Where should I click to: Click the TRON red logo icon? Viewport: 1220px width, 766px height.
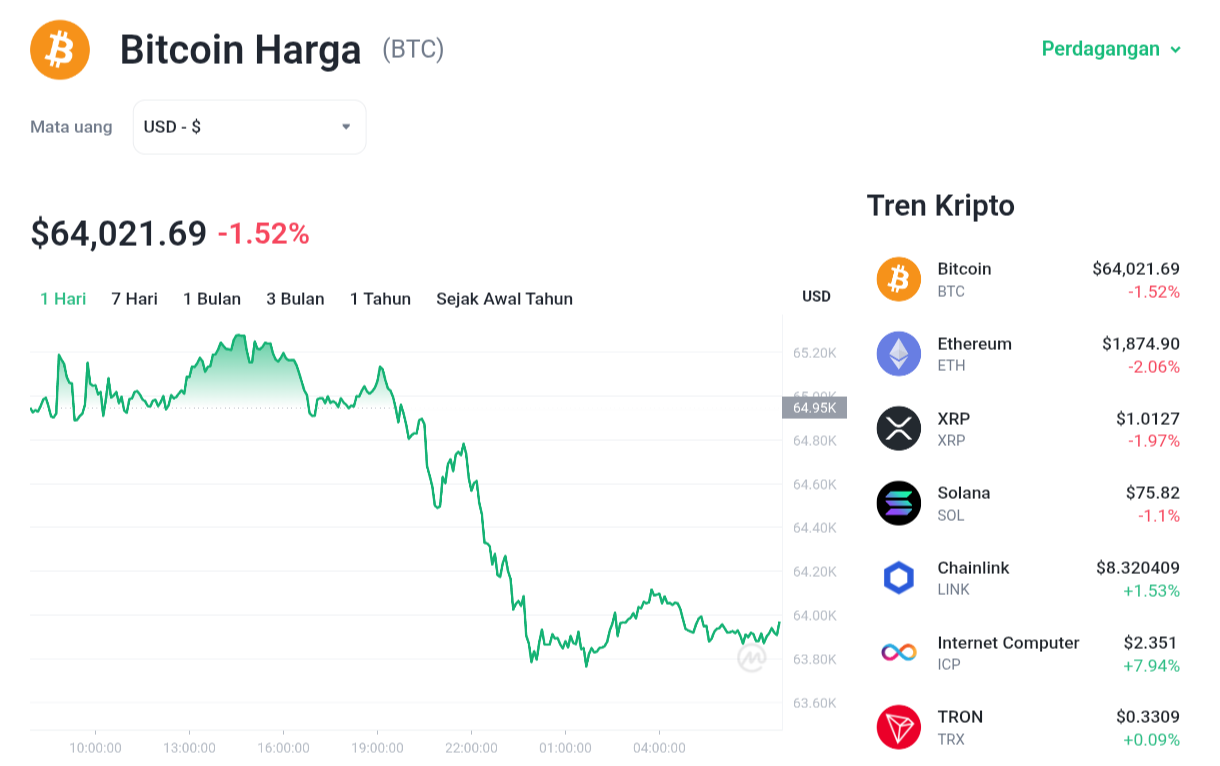pyautogui.click(x=899, y=727)
